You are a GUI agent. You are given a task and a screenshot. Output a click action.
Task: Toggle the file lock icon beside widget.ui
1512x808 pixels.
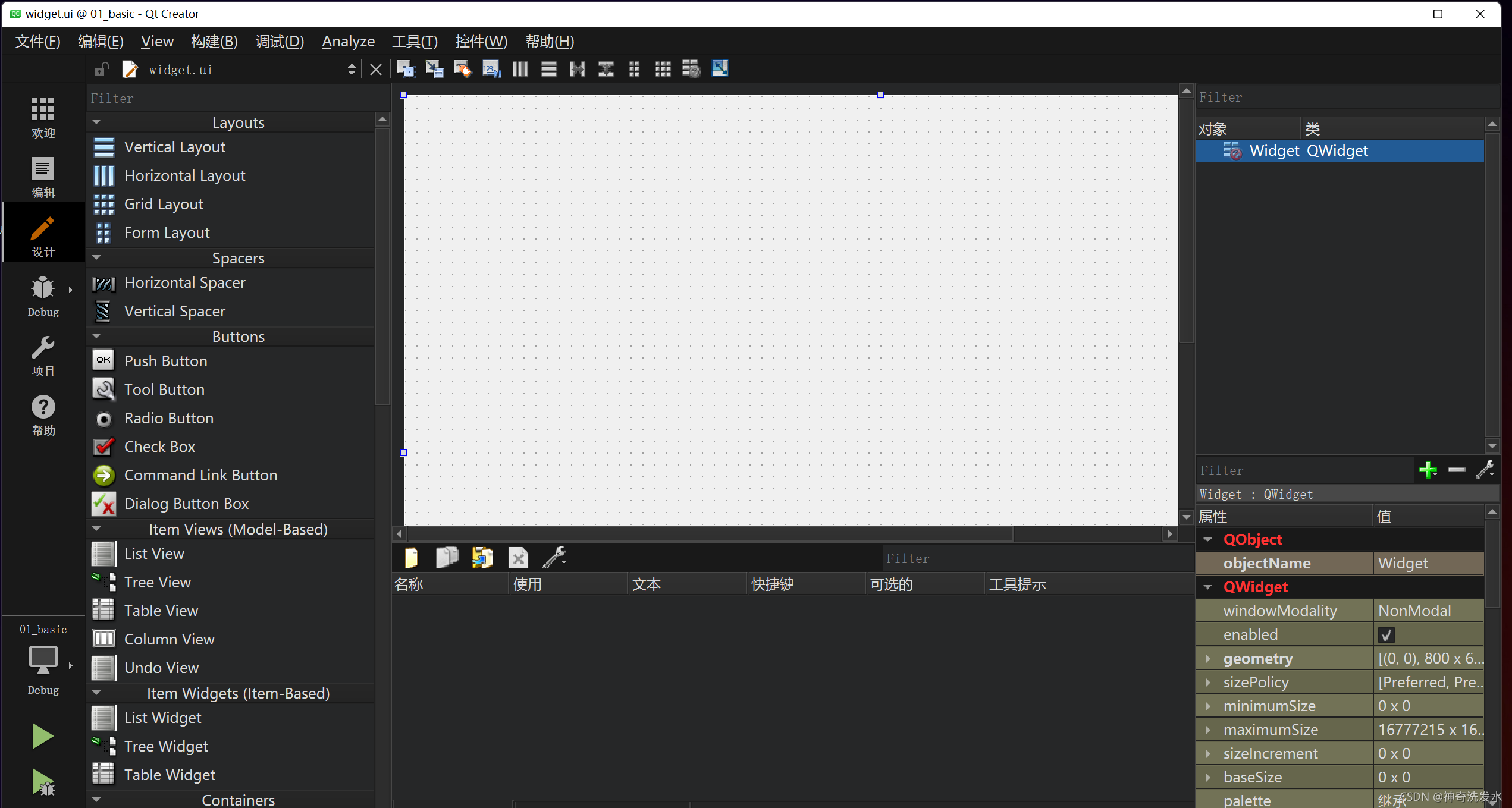coord(101,70)
